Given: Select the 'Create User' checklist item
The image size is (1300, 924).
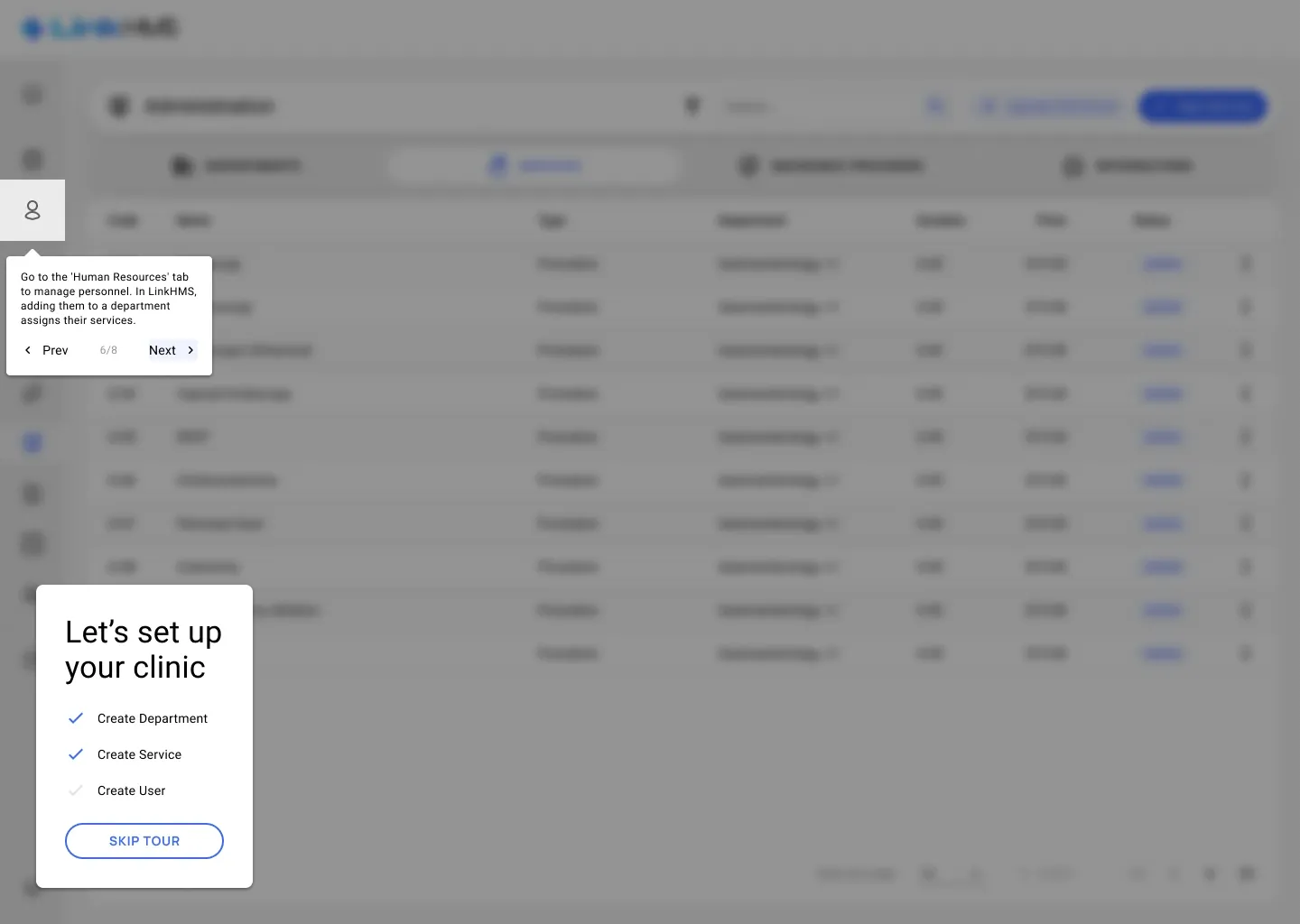Looking at the screenshot, I should coord(131,790).
